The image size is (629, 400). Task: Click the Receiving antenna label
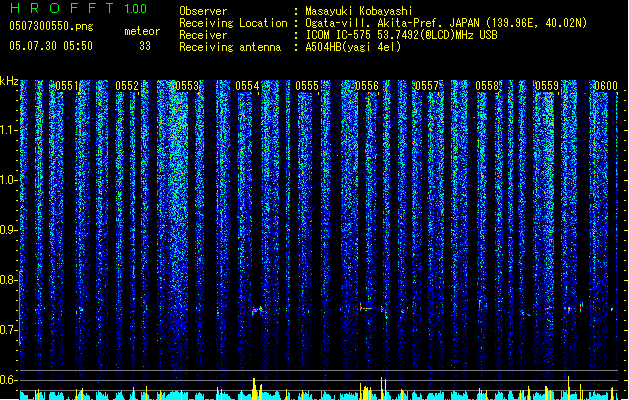pos(230,47)
